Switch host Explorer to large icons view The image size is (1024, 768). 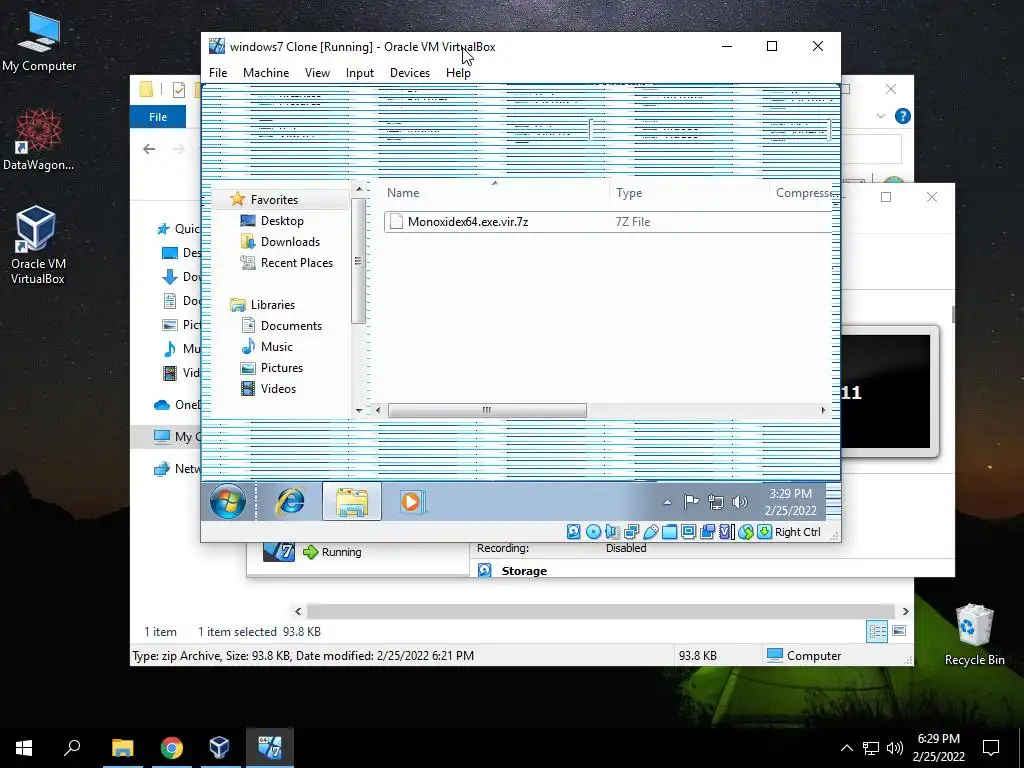point(899,631)
